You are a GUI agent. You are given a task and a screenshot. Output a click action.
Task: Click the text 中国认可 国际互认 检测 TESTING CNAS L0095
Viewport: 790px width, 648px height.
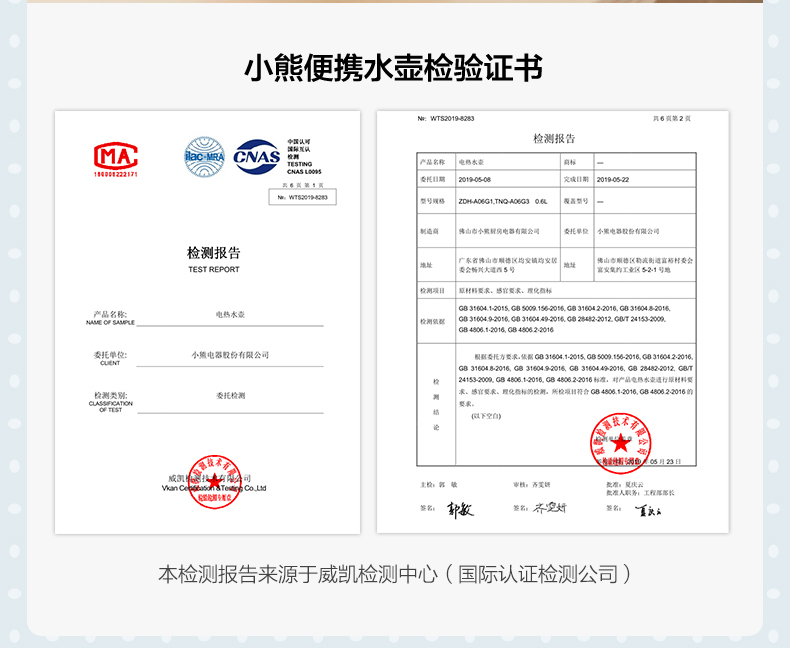point(304,157)
